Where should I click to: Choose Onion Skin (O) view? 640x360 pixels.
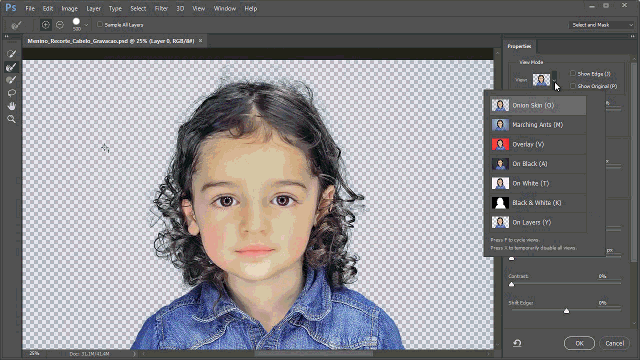pos(538,105)
